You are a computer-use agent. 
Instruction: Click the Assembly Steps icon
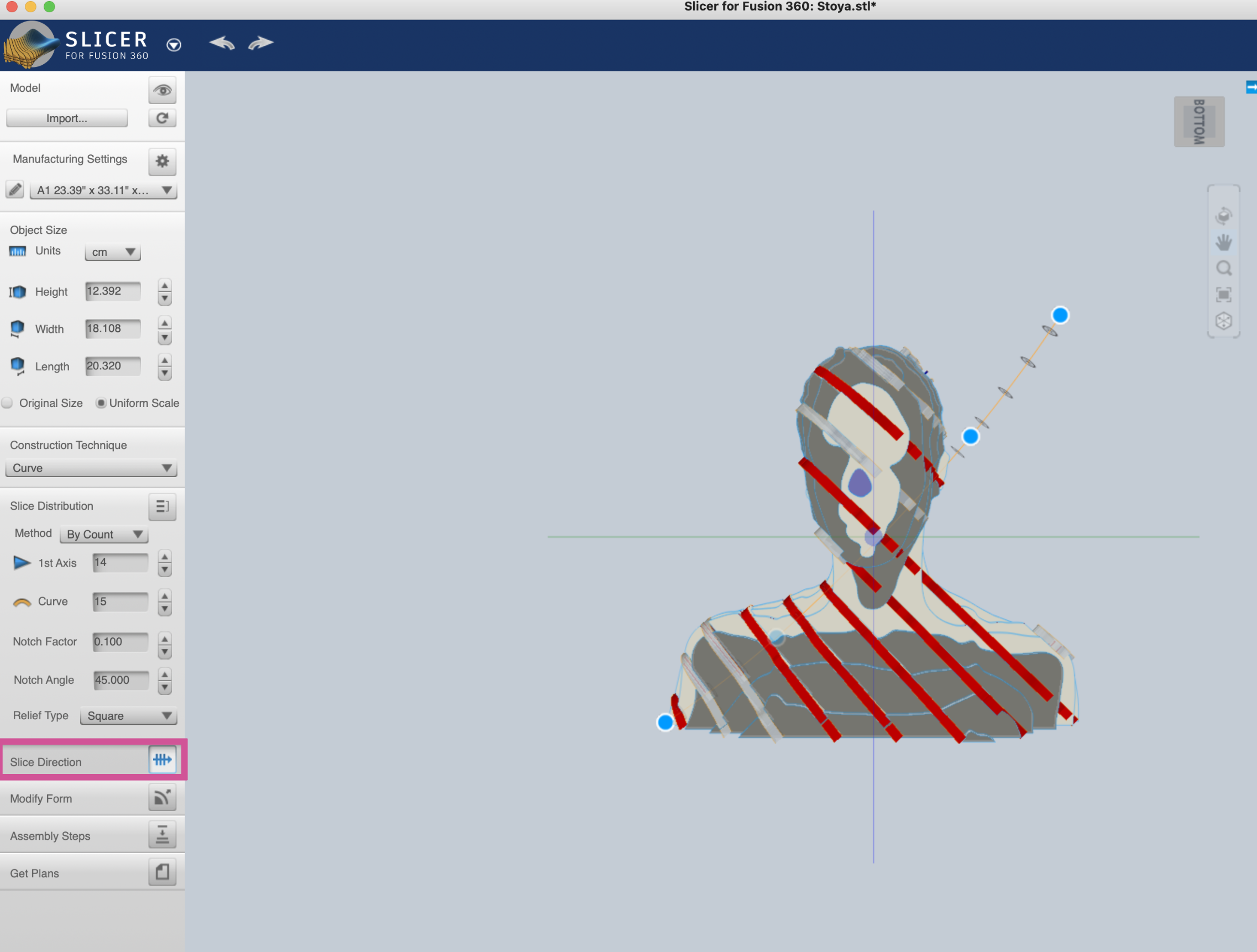pyautogui.click(x=162, y=834)
